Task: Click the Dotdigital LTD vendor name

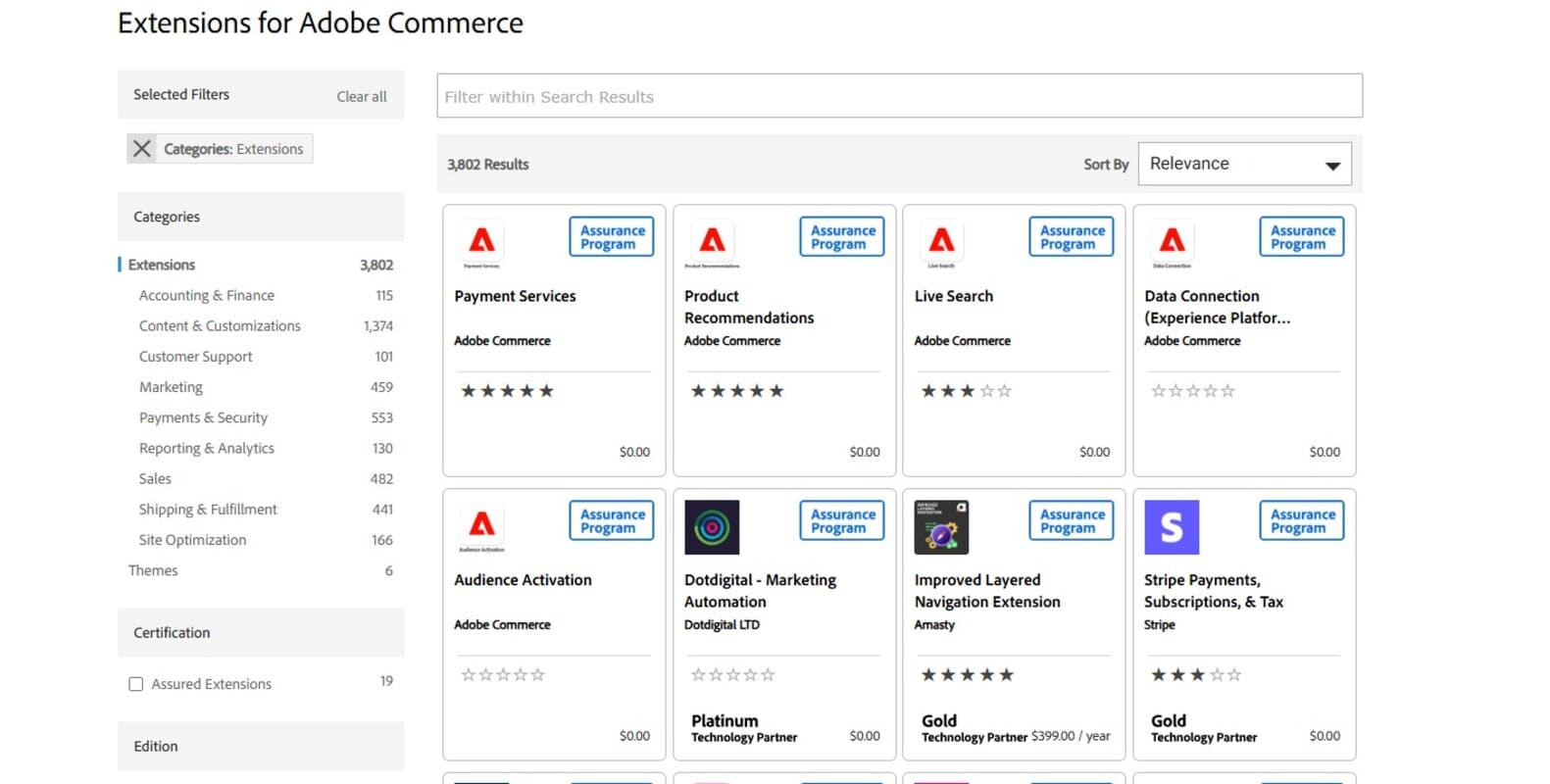Action: [x=722, y=625]
